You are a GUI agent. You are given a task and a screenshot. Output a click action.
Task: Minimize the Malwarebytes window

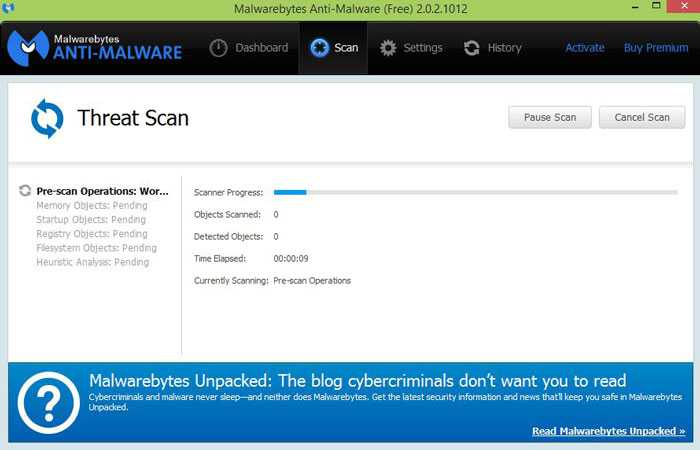coord(635,7)
